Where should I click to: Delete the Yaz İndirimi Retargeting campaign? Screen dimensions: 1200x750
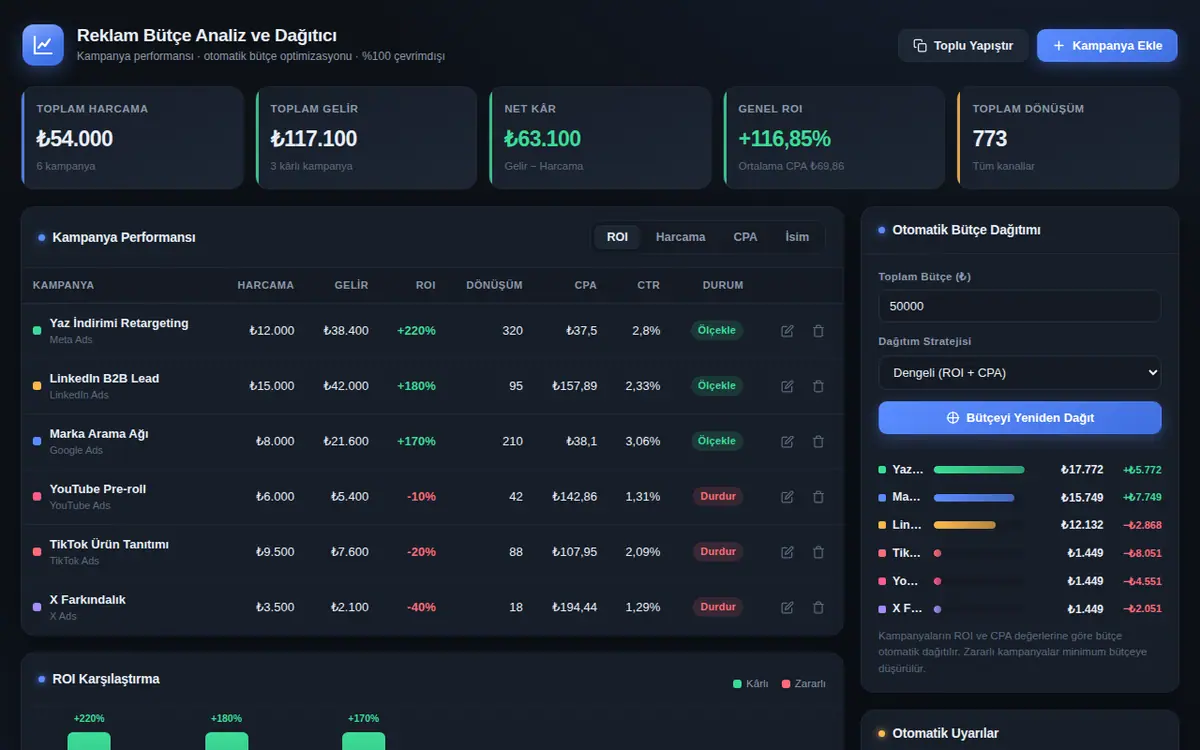(x=818, y=331)
